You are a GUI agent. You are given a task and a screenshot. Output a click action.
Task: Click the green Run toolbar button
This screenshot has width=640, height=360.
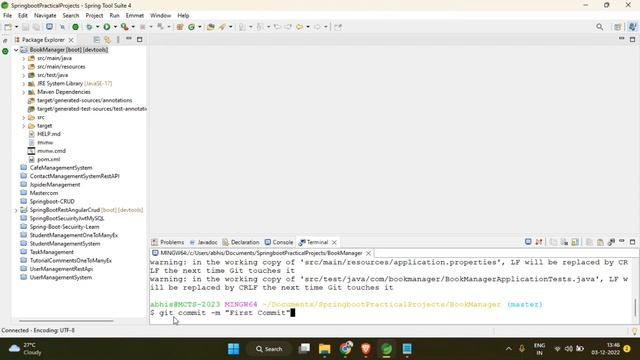tap(107, 27)
